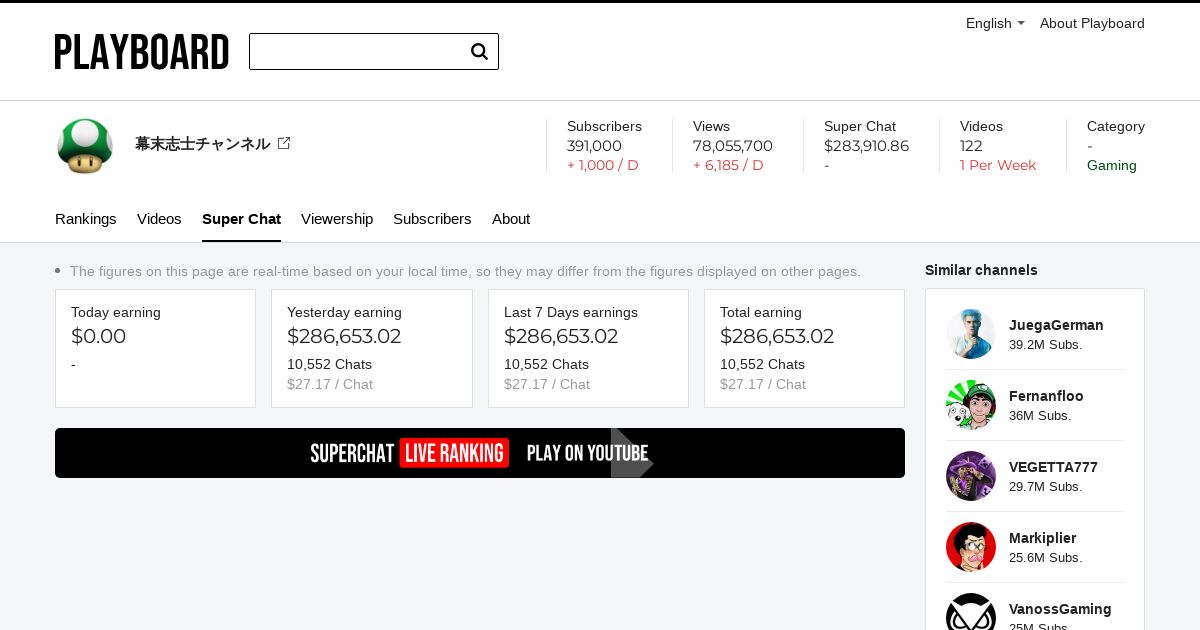Click the Similar channels heading
Screen dimensions: 1200x630
(x=981, y=270)
